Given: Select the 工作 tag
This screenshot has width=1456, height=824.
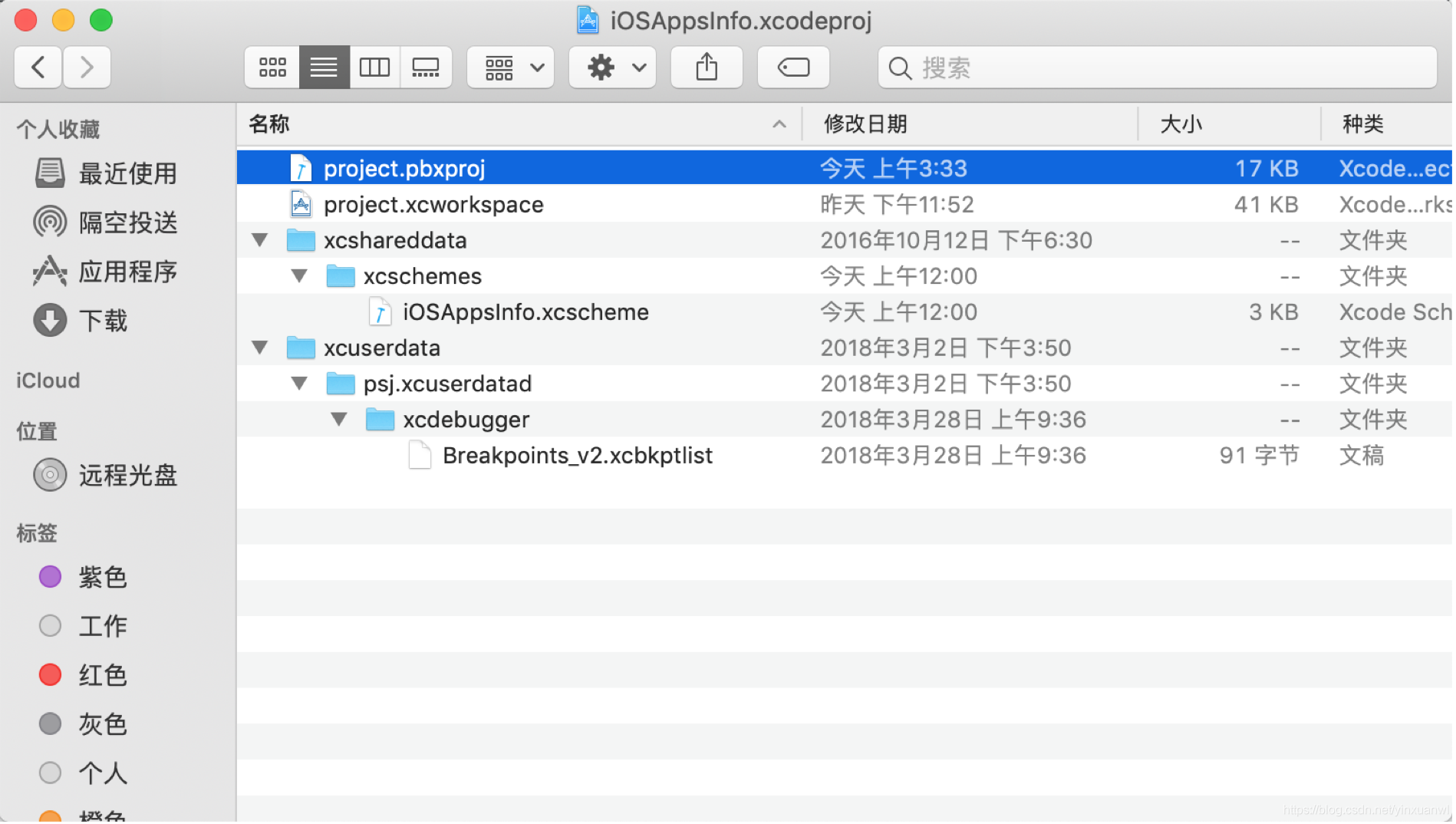Looking at the screenshot, I should [x=83, y=626].
